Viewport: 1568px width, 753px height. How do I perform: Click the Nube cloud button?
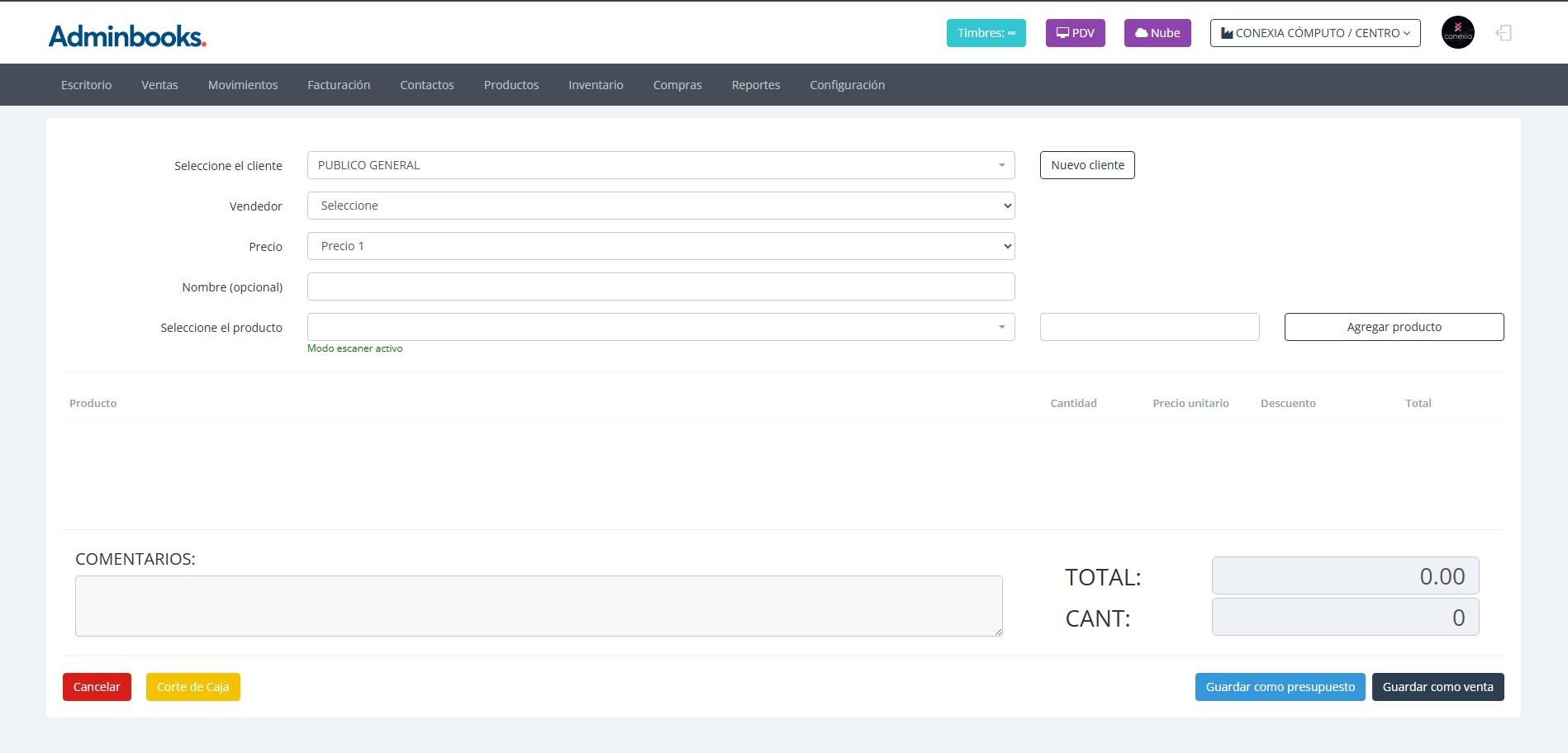tap(1157, 33)
